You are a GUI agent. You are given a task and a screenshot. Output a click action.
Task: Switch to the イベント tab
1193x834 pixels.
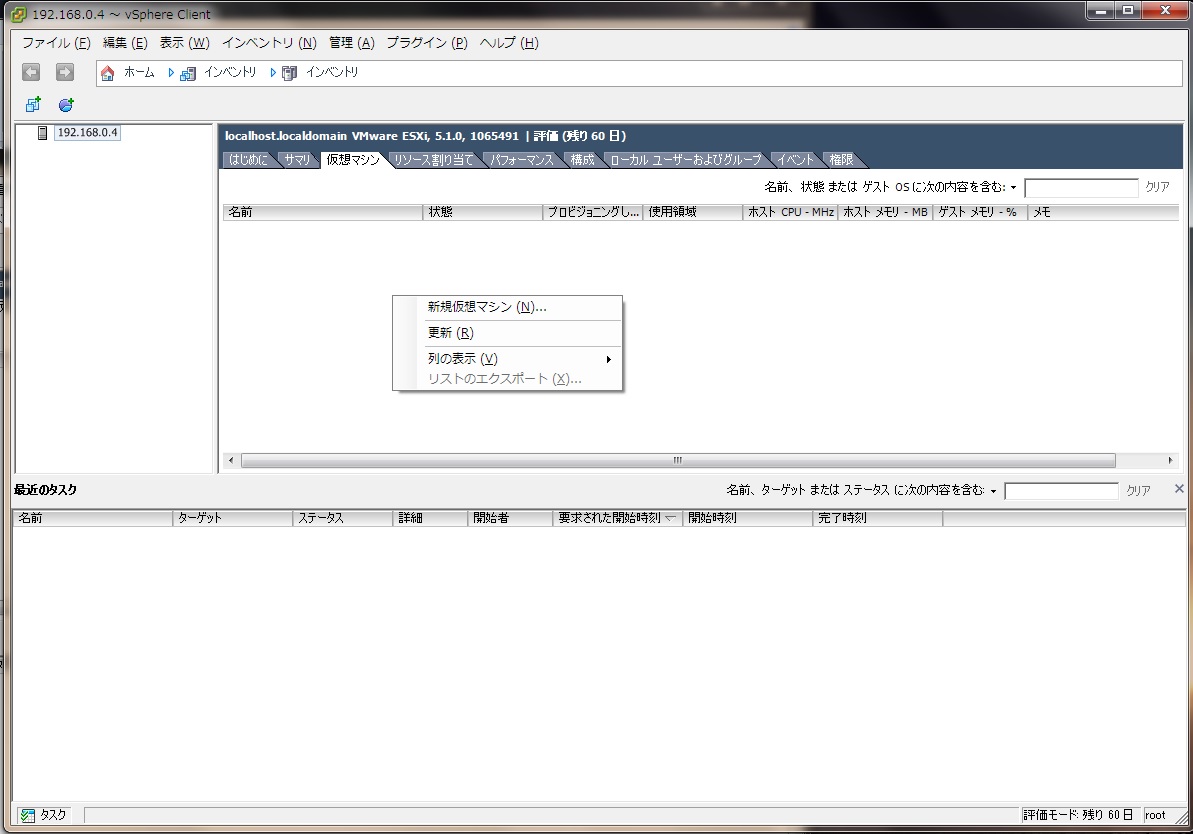795,160
